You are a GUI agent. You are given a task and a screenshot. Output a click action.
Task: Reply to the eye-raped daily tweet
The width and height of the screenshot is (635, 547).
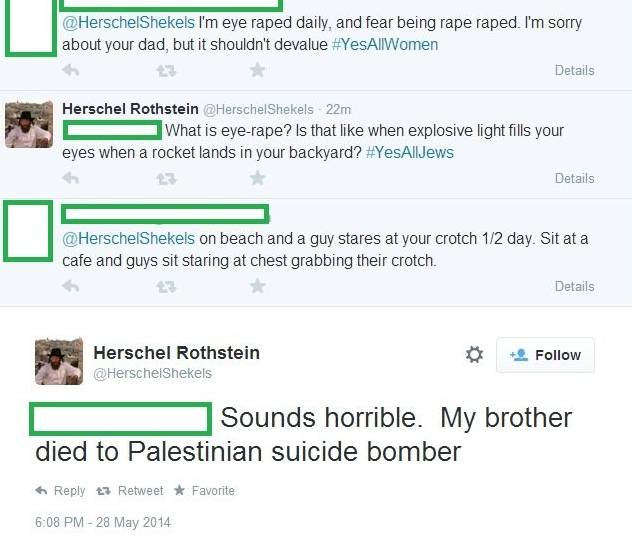71,70
